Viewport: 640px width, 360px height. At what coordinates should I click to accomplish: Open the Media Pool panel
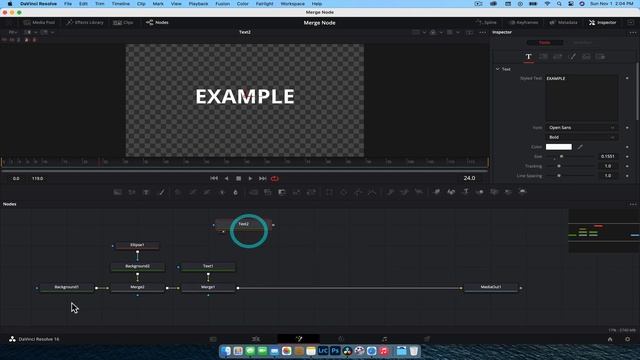coord(39,22)
